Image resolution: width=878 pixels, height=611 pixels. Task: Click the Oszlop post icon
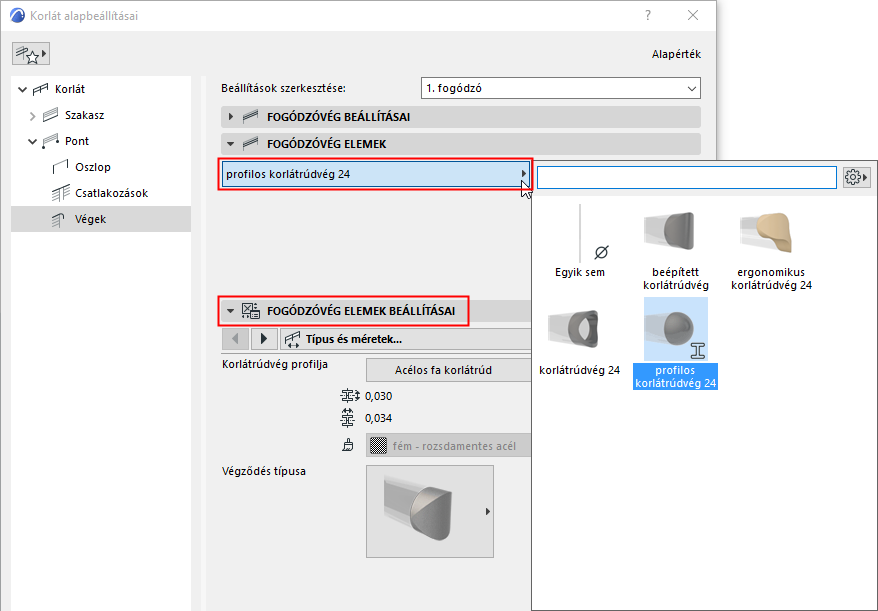point(60,167)
